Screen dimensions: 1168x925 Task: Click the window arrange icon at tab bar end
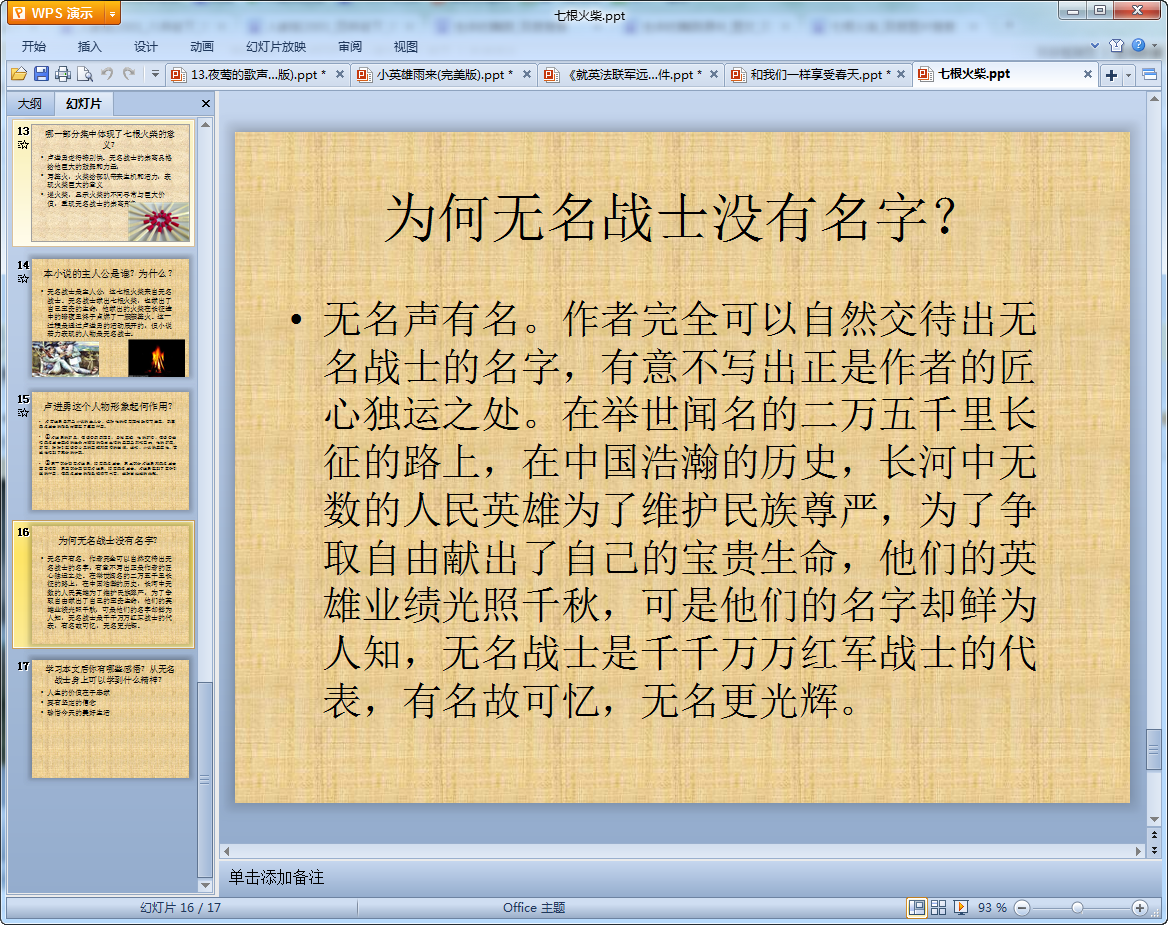(x=1149, y=74)
